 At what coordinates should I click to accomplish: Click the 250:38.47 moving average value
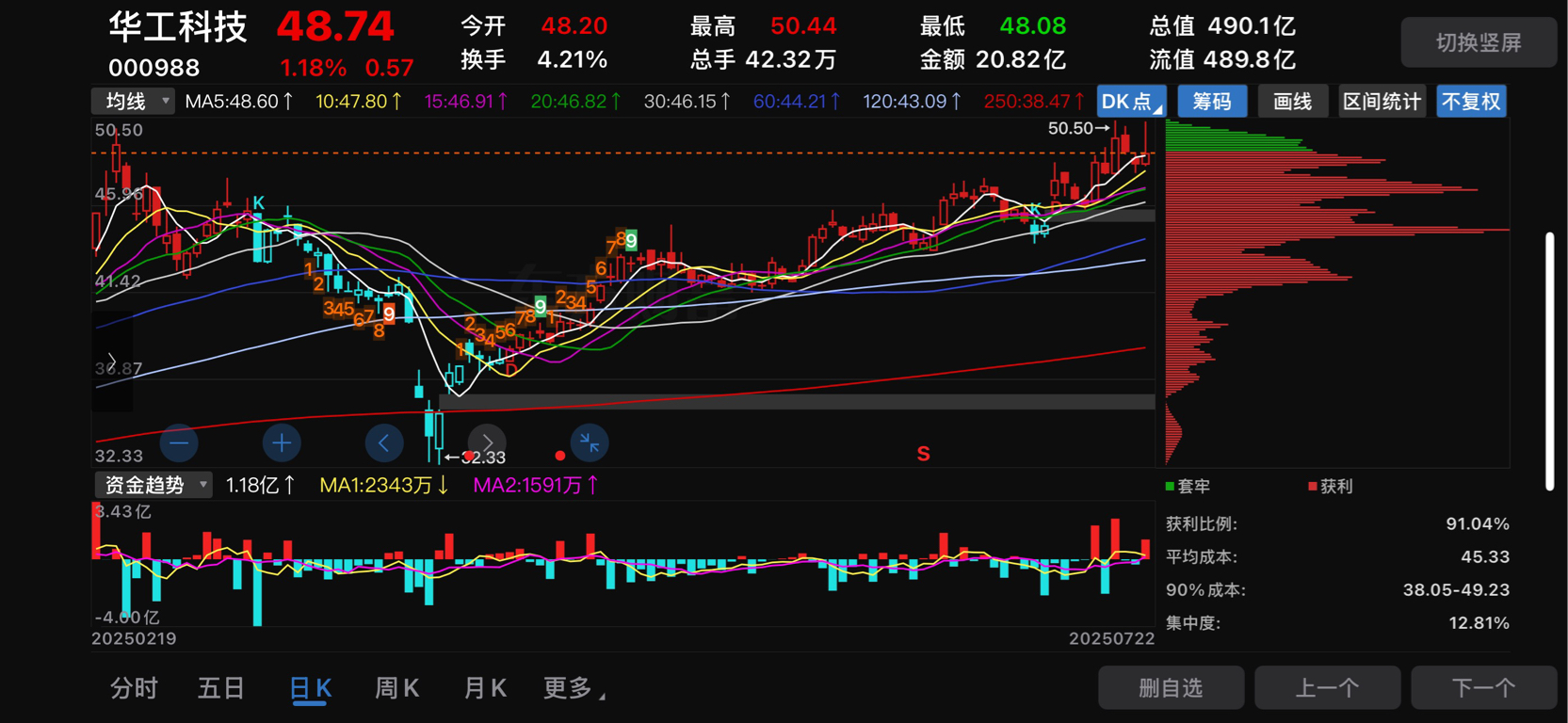pyautogui.click(x=1034, y=101)
